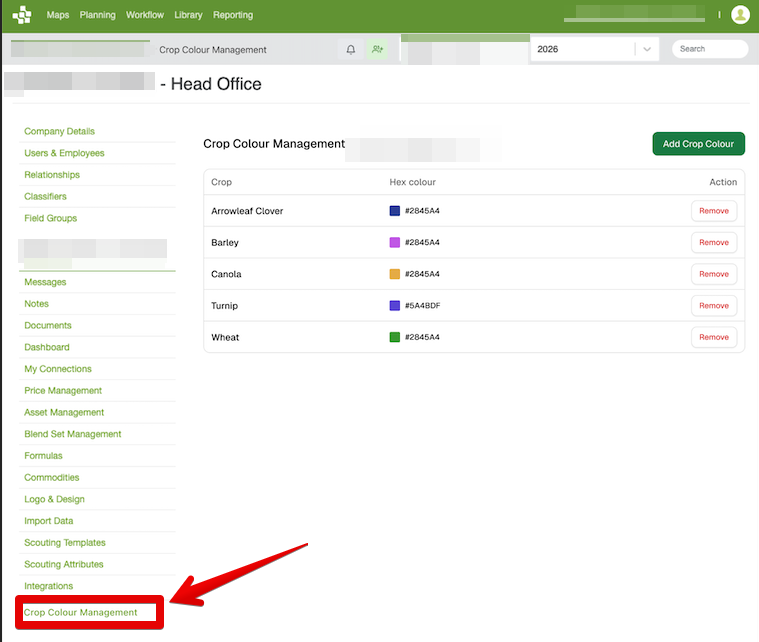Open the Reporting menu
Screen dimensions: 759x642
pyautogui.click(x=233, y=15)
